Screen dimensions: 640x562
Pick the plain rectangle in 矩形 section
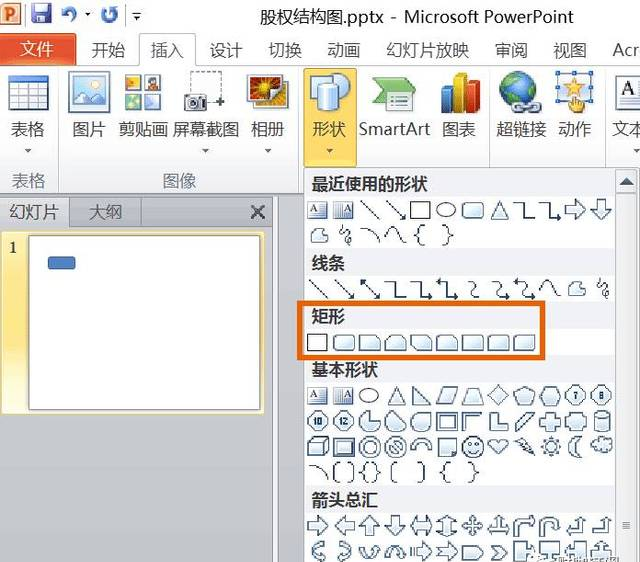(317, 342)
